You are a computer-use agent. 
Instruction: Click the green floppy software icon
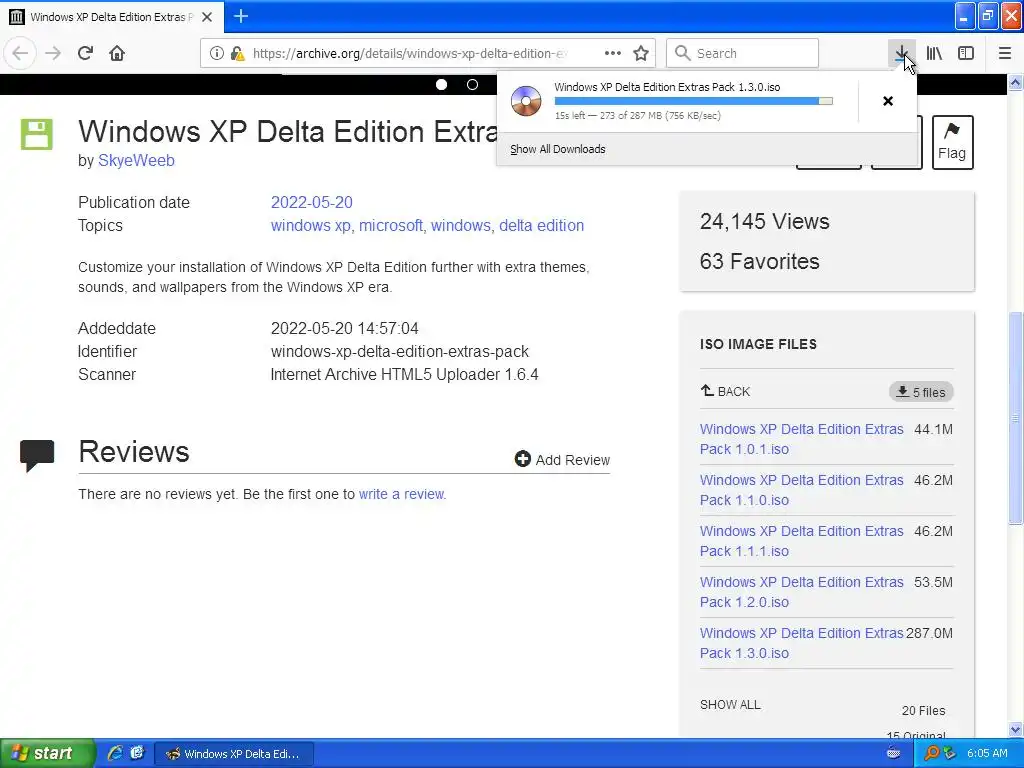pos(37,135)
